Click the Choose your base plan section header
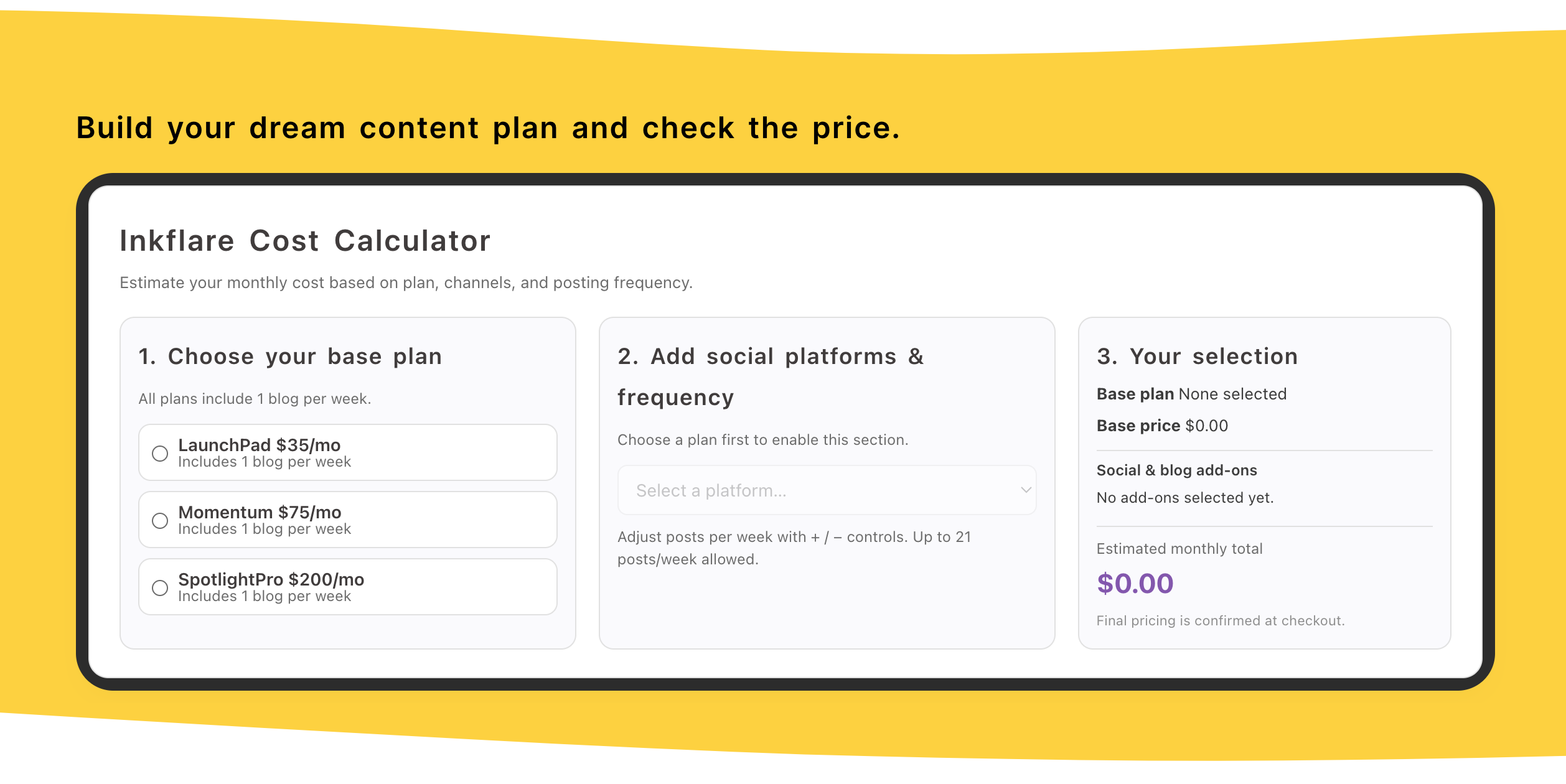The image size is (1566, 784). point(290,356)
